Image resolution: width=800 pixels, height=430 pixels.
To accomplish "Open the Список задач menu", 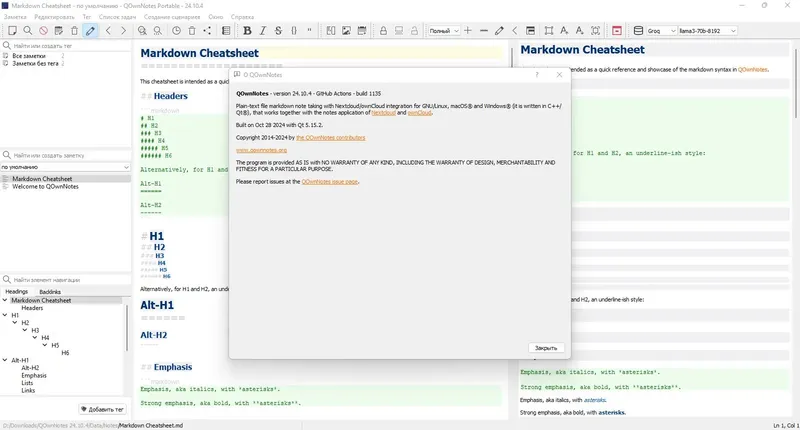I will click(x=117, y=17).
